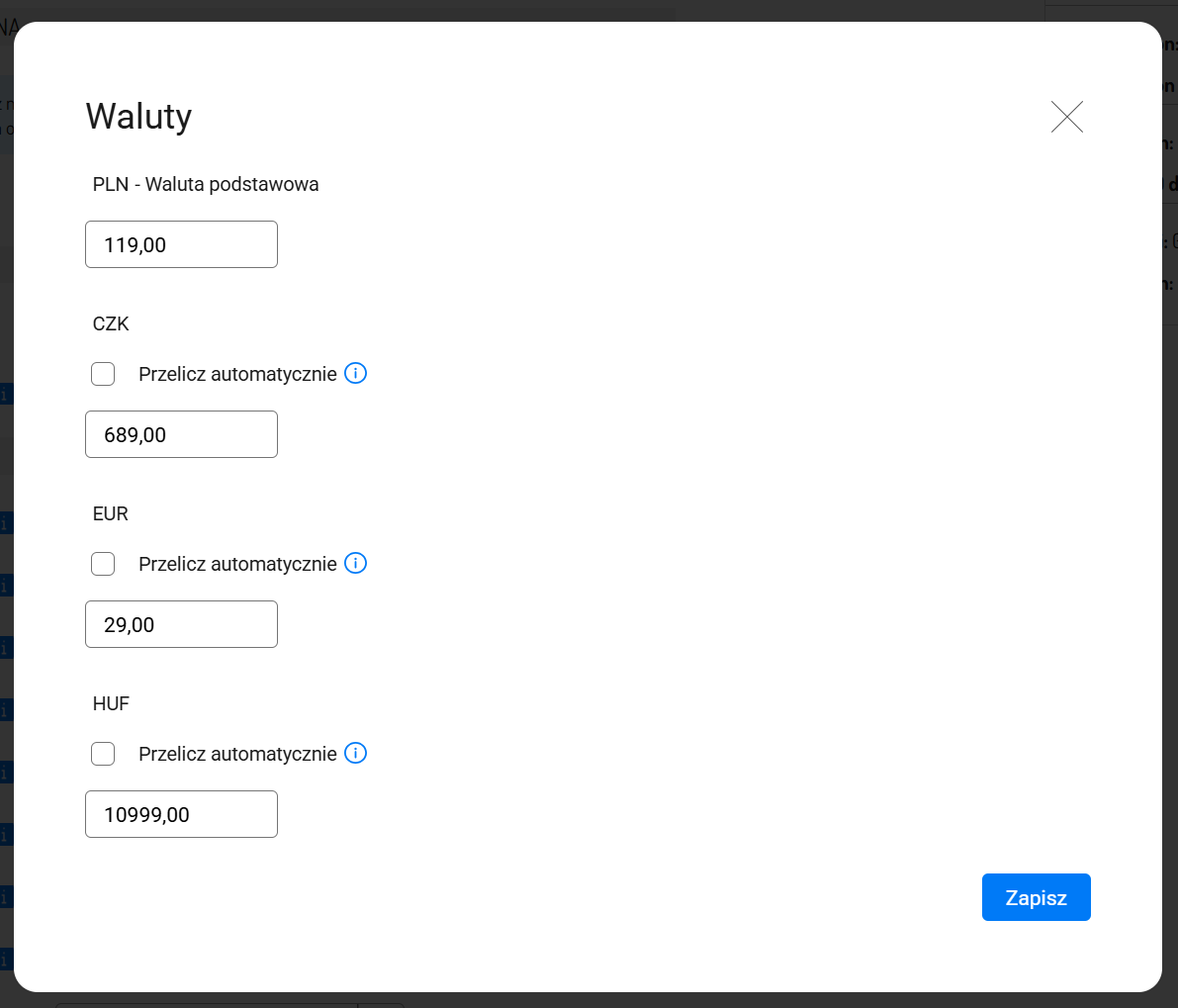Focus the PLN base price field 119,00

(181, 244)
